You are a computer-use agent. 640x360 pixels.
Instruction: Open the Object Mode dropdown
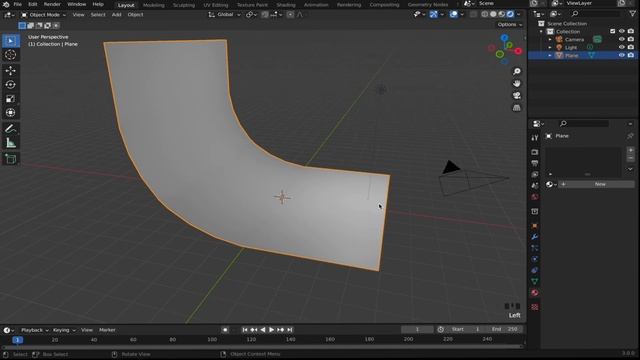tap(43, 15)
